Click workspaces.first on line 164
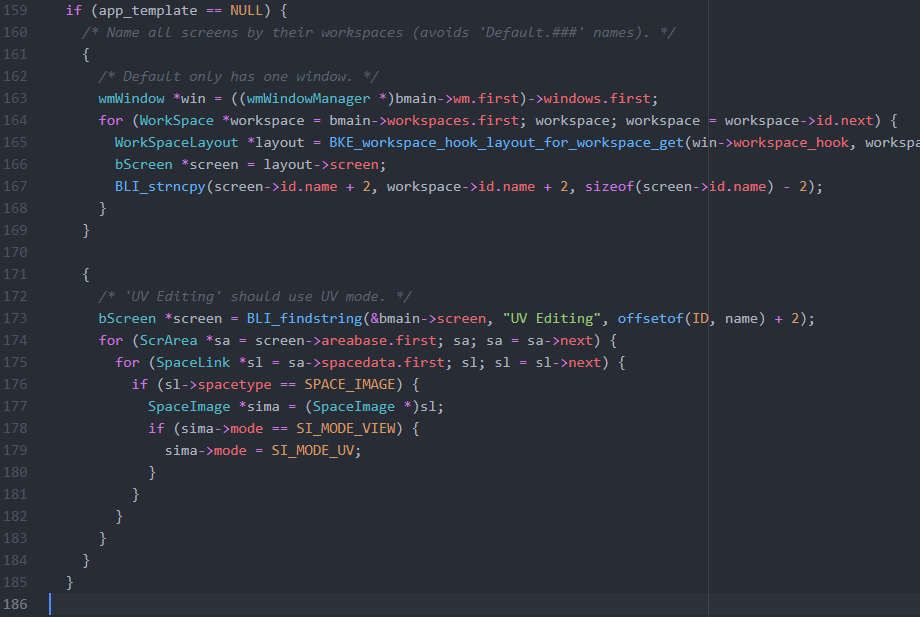Screen dimensions: 920x617 click(x=453, y=121)
